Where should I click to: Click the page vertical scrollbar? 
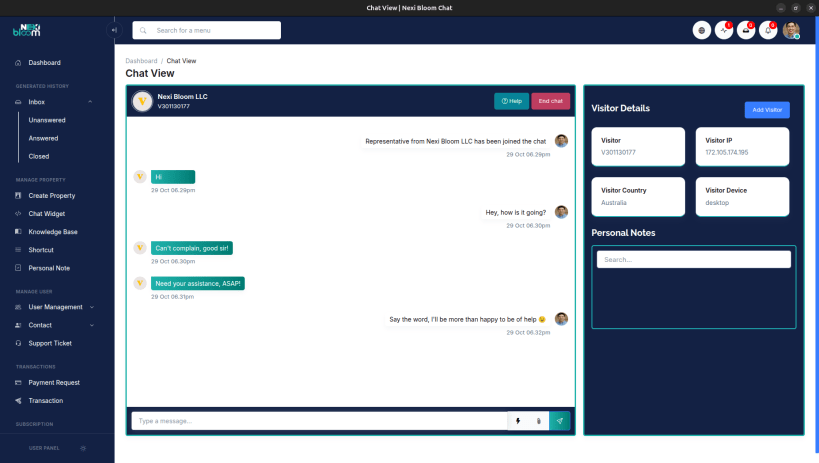tap(816, 235)
